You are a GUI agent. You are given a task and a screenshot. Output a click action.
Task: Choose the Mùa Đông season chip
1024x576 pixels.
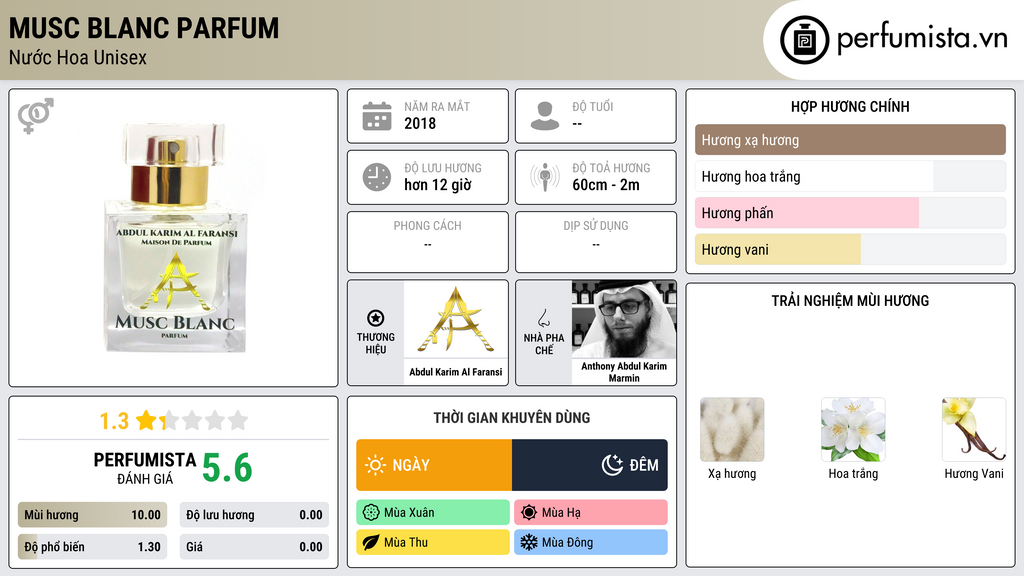click(x=591, y=542)
